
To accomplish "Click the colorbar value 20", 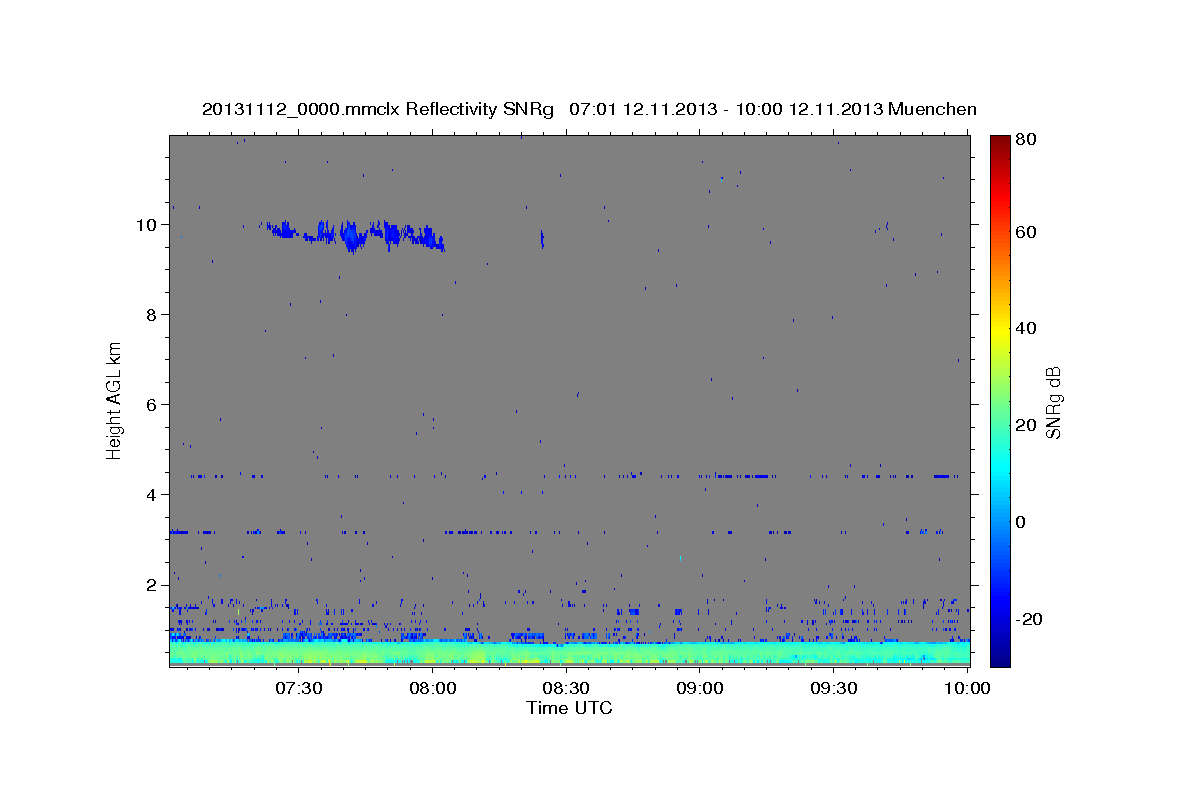I will 1026,425.
